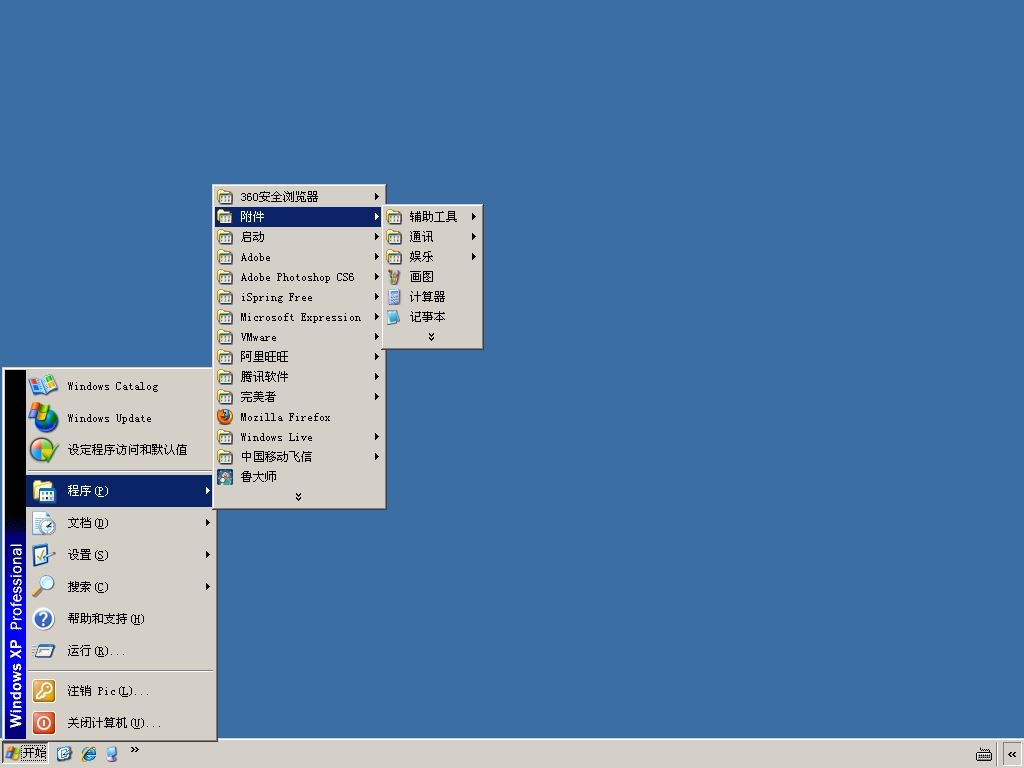Expand the 文档(D) documents submenu

pyautogui.click(x=120, y=522)
